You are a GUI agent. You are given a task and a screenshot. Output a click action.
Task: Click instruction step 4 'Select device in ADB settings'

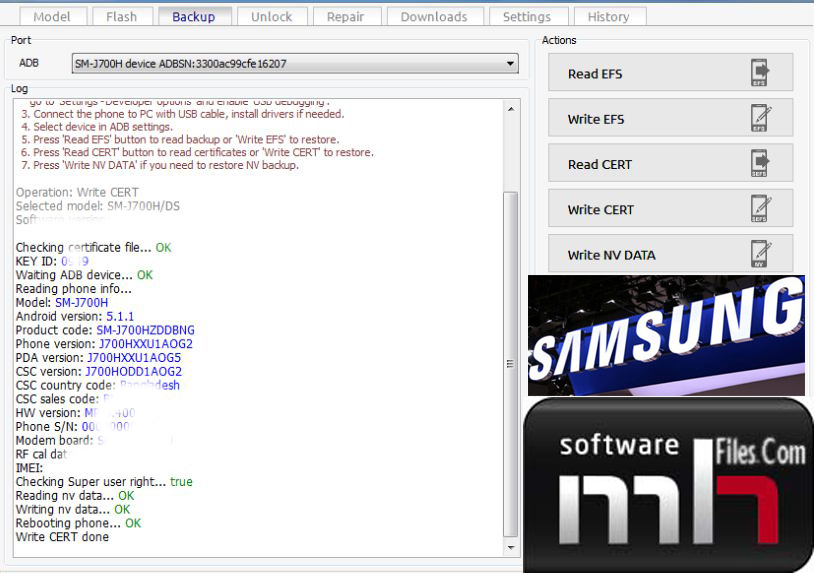[97, 127]
